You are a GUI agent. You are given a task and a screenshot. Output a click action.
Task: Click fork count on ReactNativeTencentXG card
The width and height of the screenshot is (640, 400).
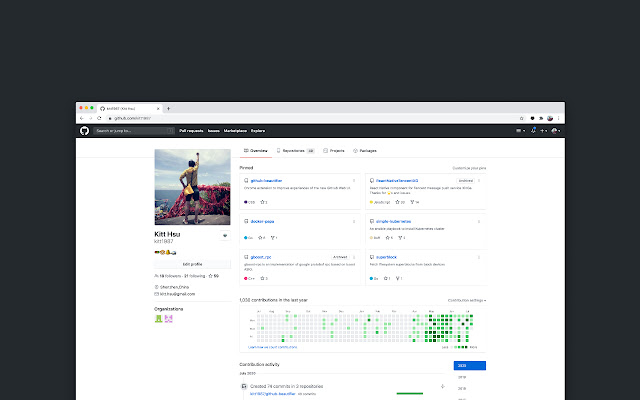415,202
